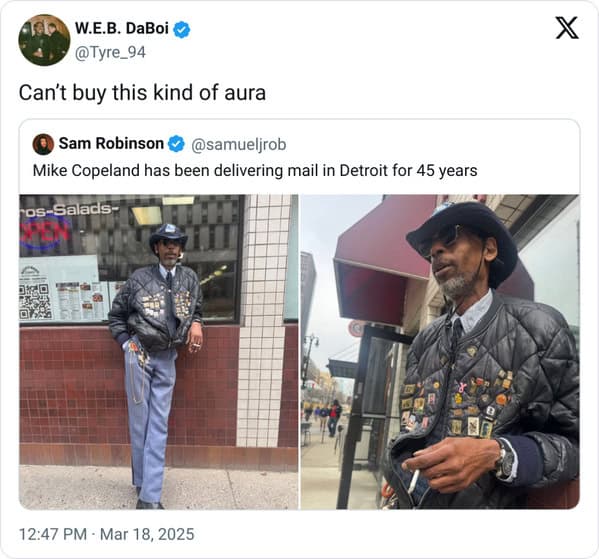Click the Mar 18, 2025 date
The width and height of the screenshot is (599, 559).
pos(147,534)
